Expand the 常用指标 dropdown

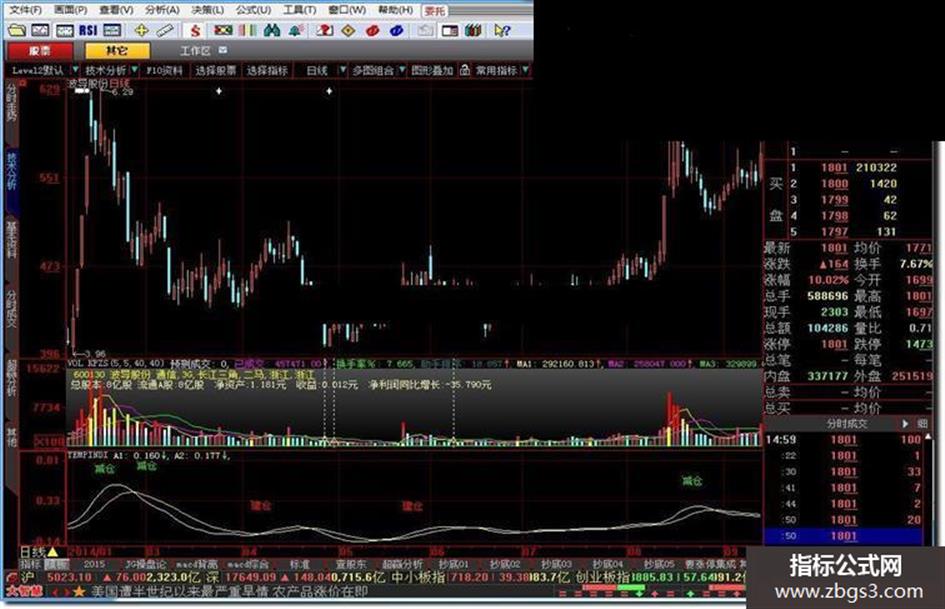(526, 70)
